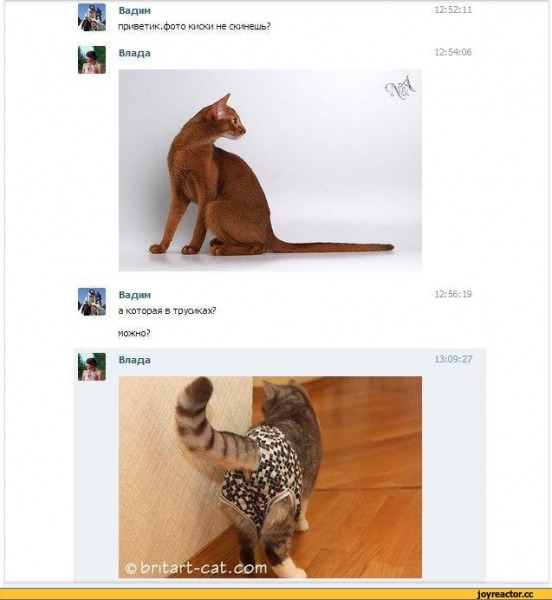This screenshot has width=552, height=600.
Task: Click the 13:09:27 timestamp
Action: pyautogui.click(x=453, y=359)
